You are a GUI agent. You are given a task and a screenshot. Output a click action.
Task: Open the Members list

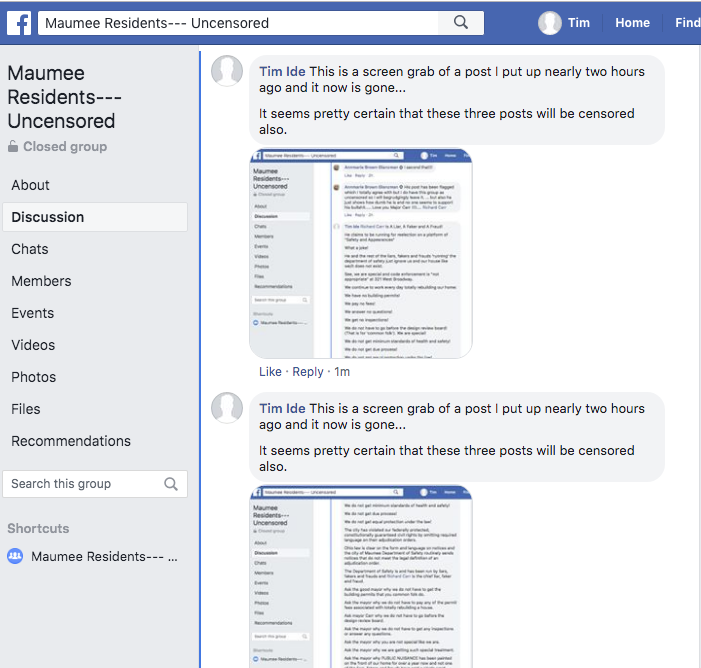click(40, 281)
